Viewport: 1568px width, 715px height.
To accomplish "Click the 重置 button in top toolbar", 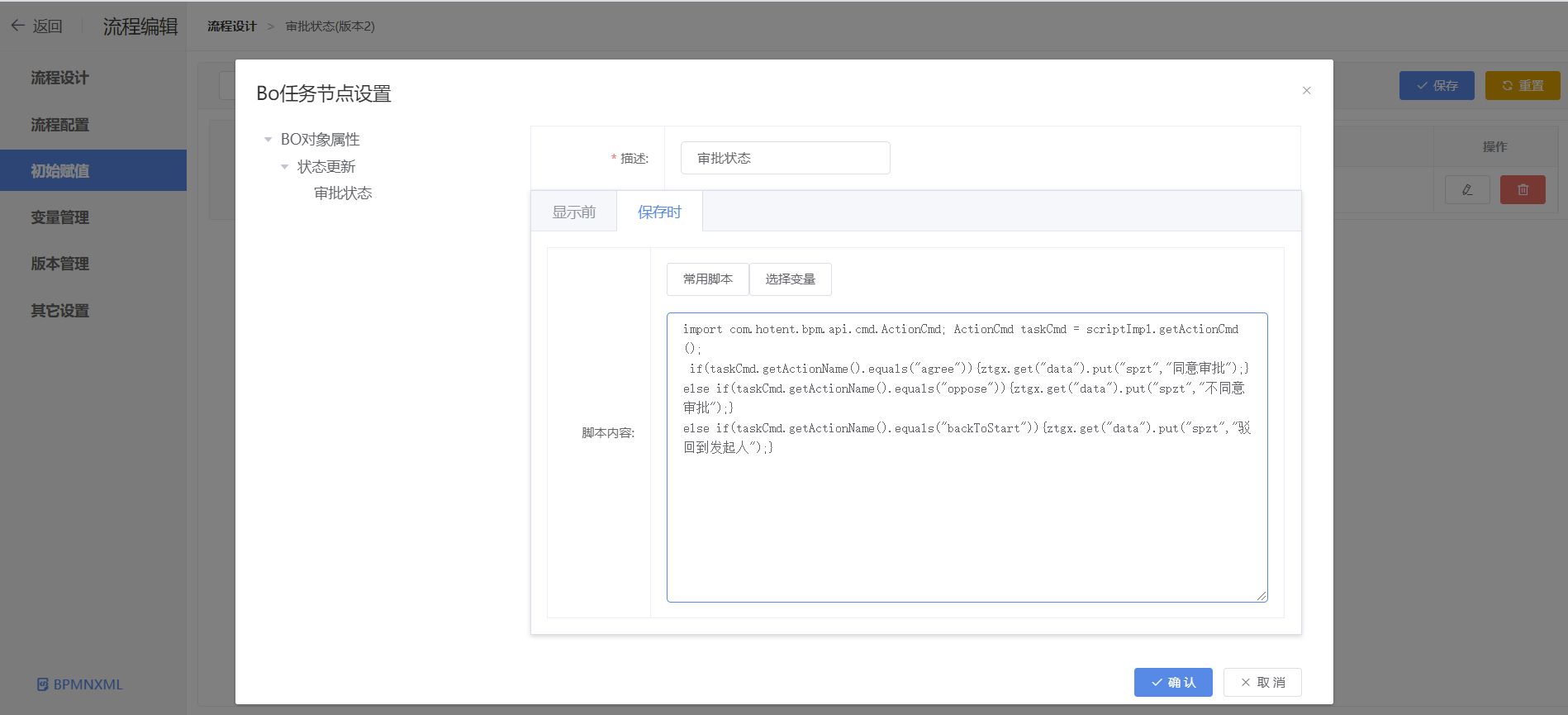I will 1522,85.
